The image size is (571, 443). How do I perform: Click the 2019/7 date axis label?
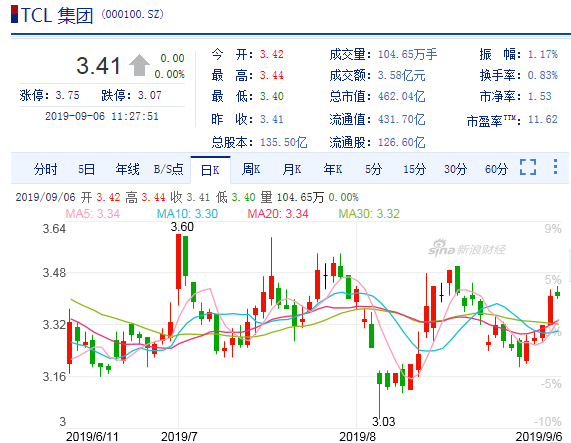pos(179,436)
